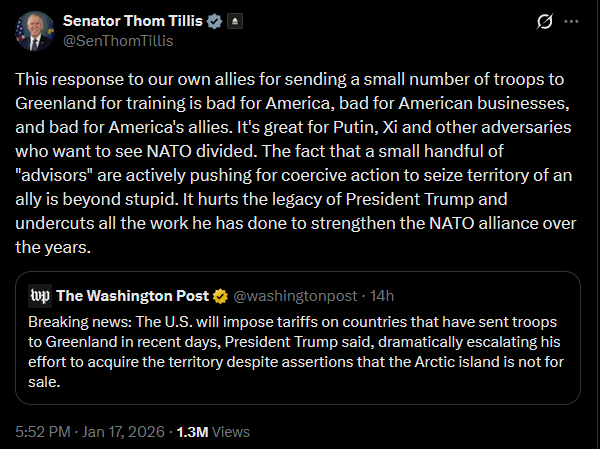Visit the @SenThomTillis handle link
Viewport: 600px width, 449px height.
click(118, 41)
